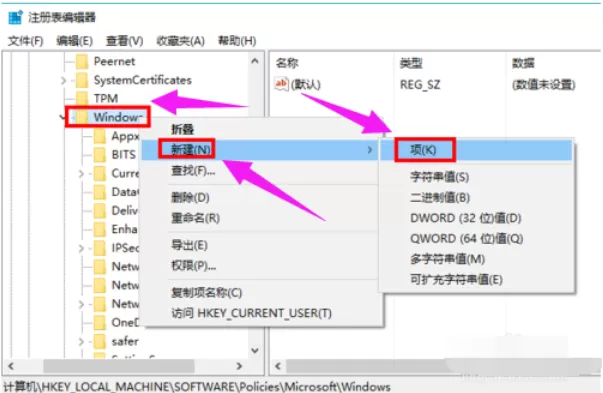This screenshot has width=603, height=393.
Task: Click the SystemCertificates folder icon
Action: point(82,80)
